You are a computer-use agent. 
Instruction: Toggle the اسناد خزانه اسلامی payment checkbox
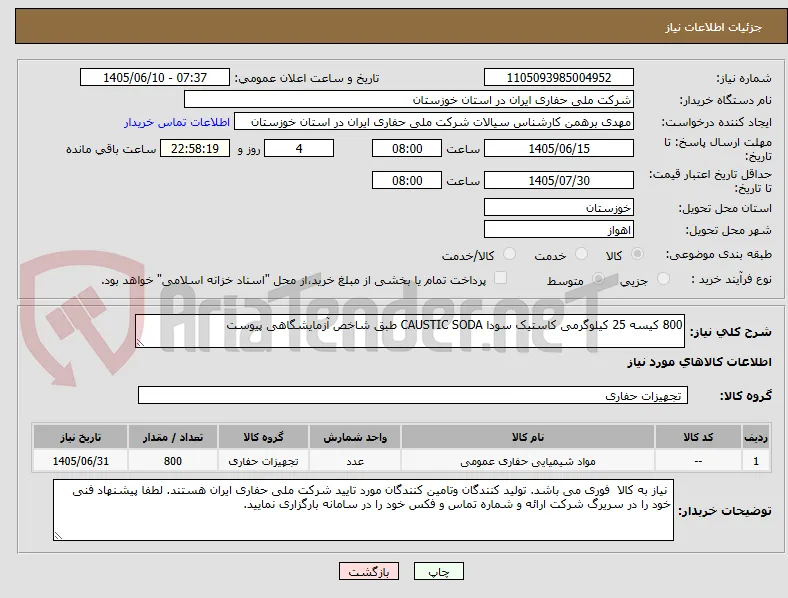tap(501, 278)
